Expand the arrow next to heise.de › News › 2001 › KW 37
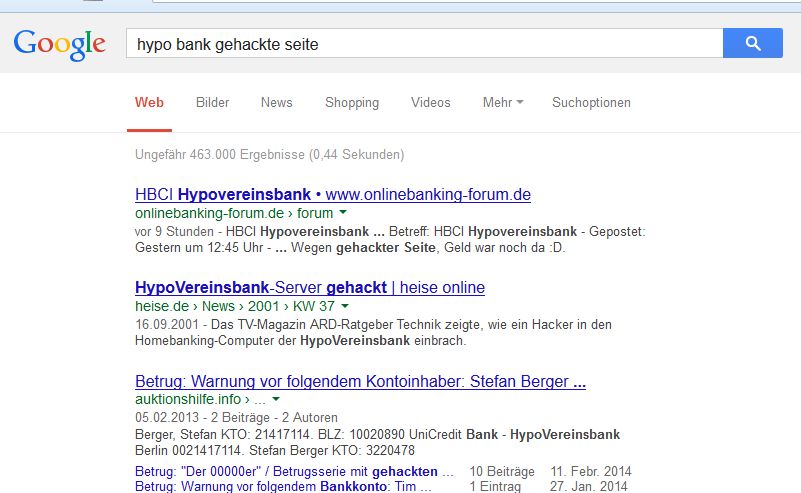Image resolution: width=801 pixels, height=493 pixels. pos(345,306)
